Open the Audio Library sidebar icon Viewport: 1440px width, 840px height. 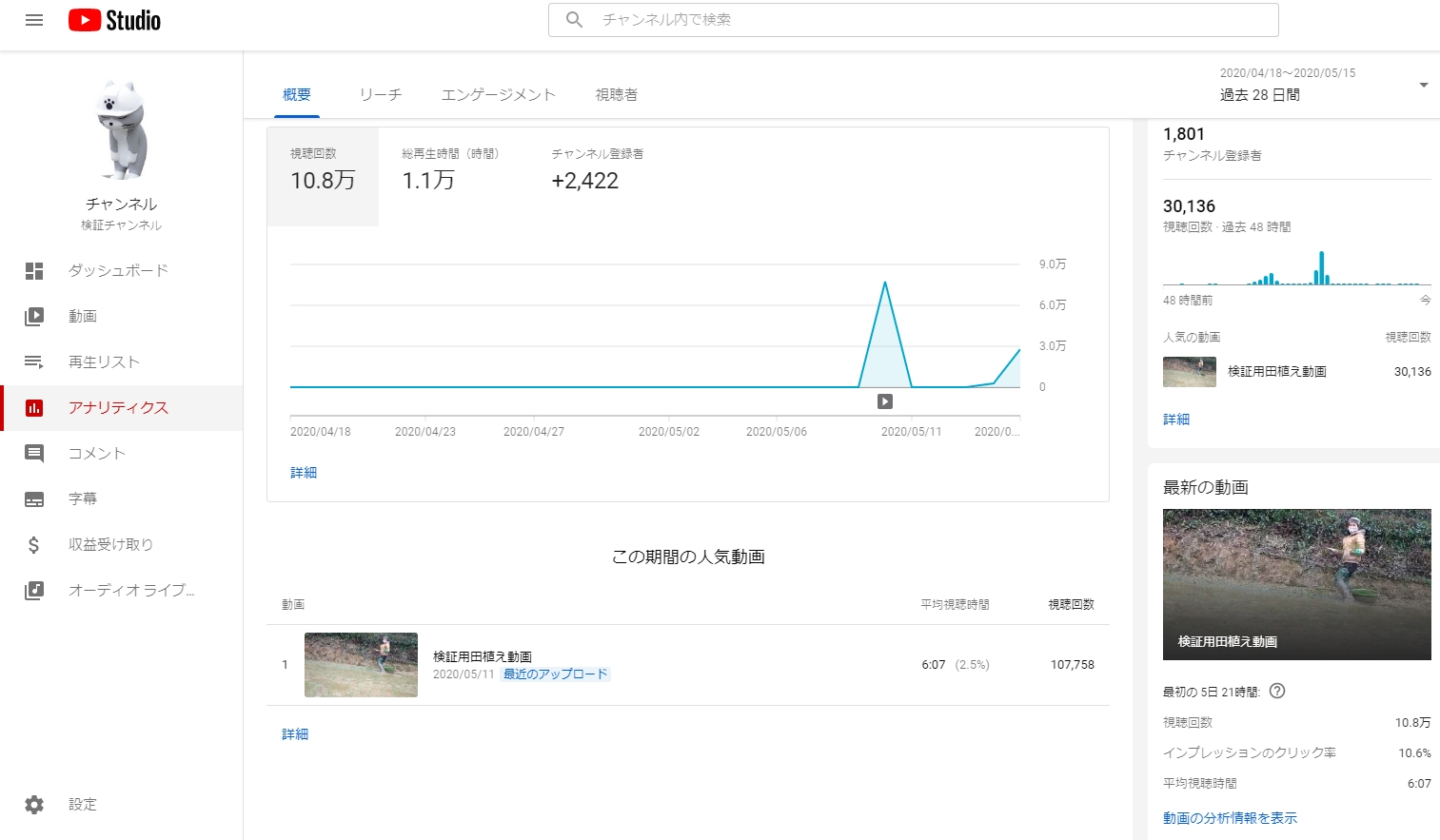pos(34,591)
